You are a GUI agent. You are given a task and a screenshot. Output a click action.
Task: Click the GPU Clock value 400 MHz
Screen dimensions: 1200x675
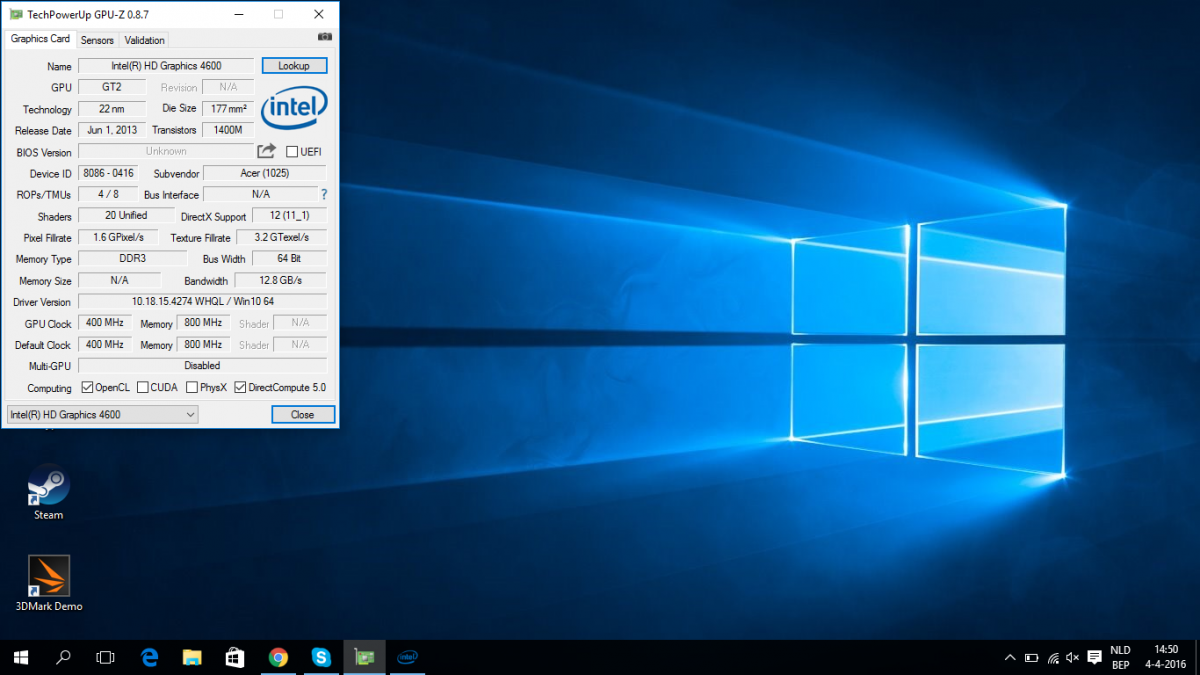105,323
